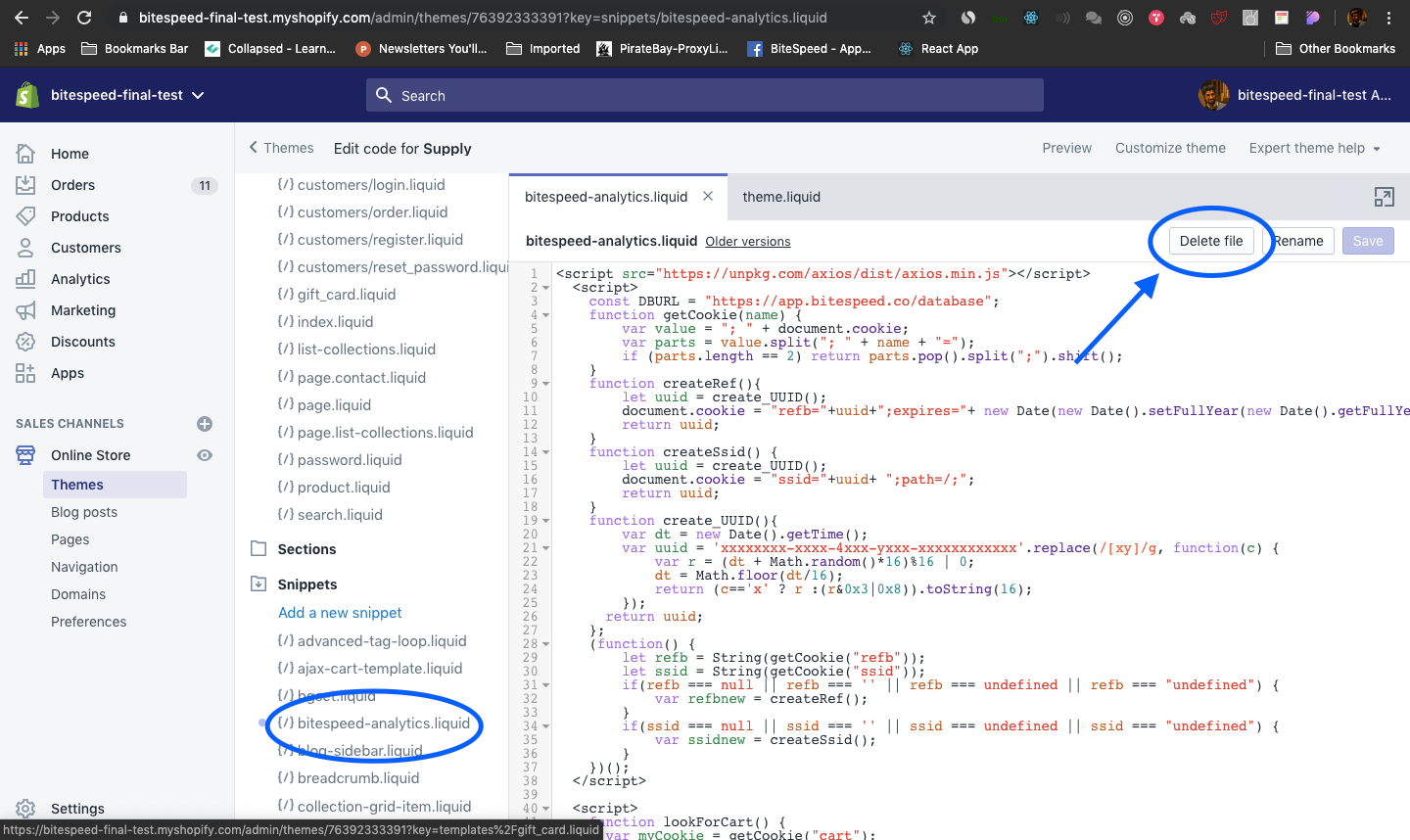Image resolution: width=1410 pixels, height=840 pixels.
Task: Open Older versions link
Action: 748,242
